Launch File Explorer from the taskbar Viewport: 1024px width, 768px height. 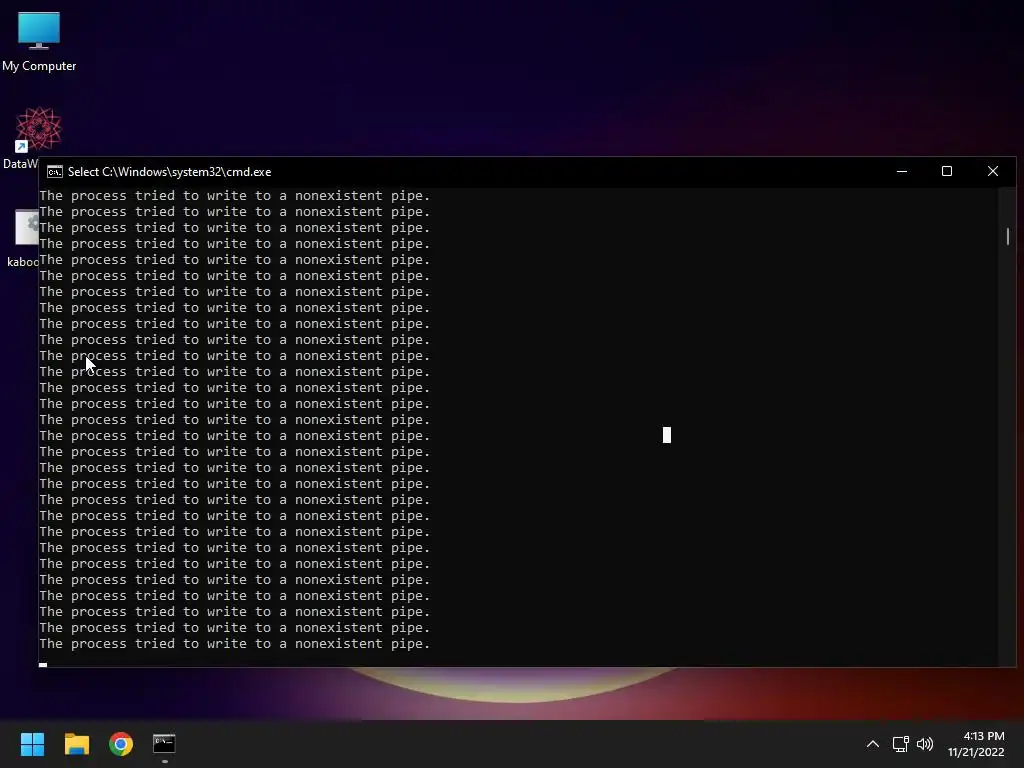click(76, 744)
